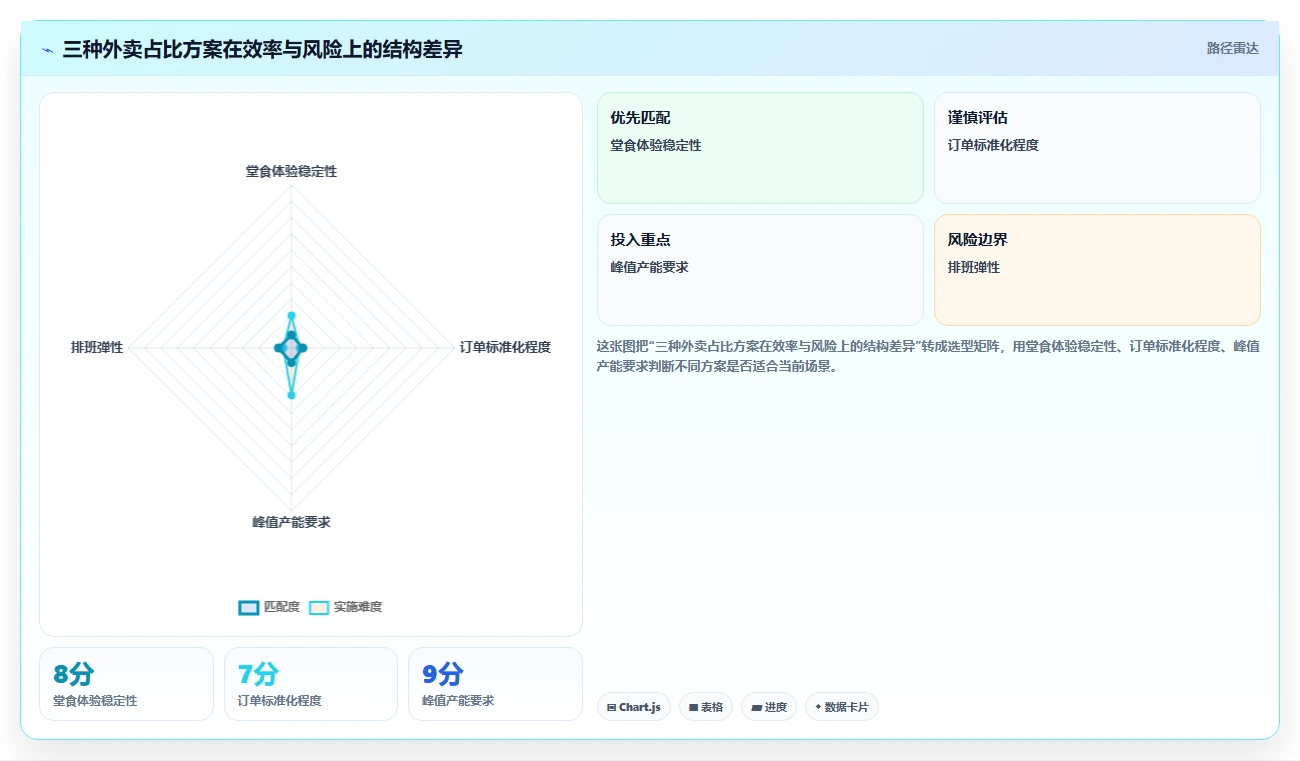Click 堂食体验稳定性 text in 优先匹配 card
The width and height of the screenshot is (1300, 761).
click(x=656, y=145)
